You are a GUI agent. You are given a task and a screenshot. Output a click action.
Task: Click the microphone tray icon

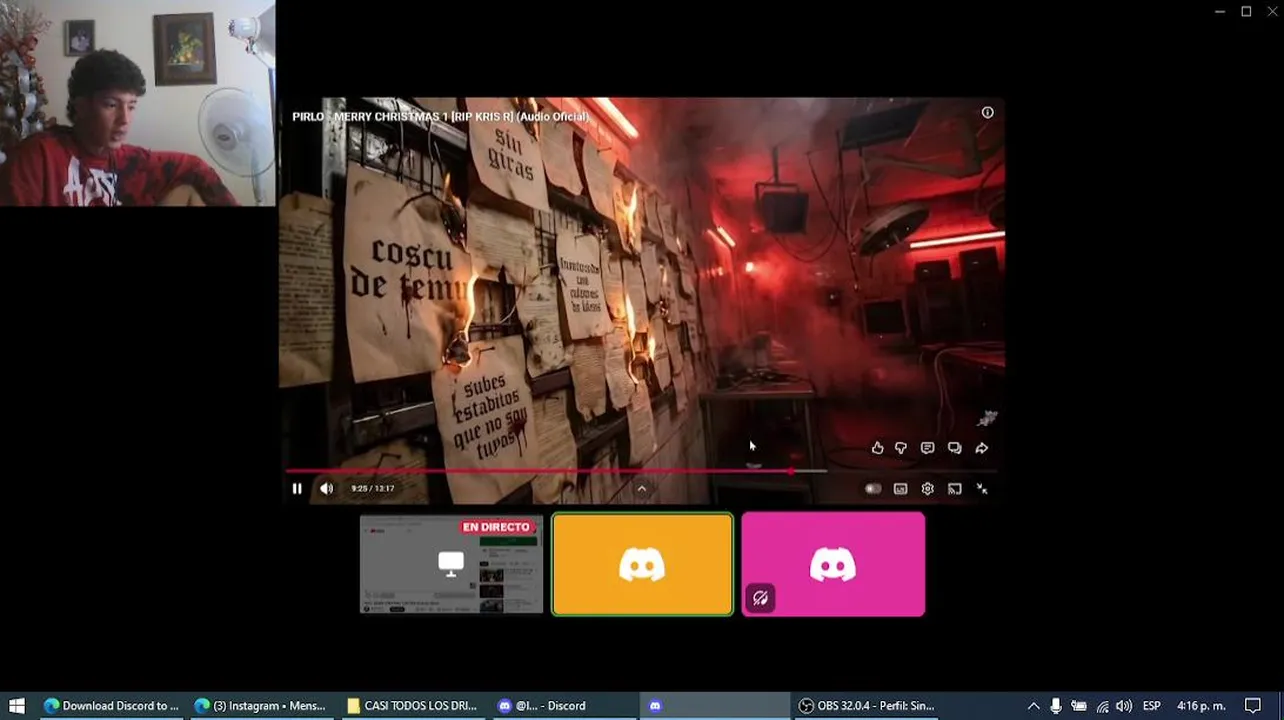[1056, 706]
